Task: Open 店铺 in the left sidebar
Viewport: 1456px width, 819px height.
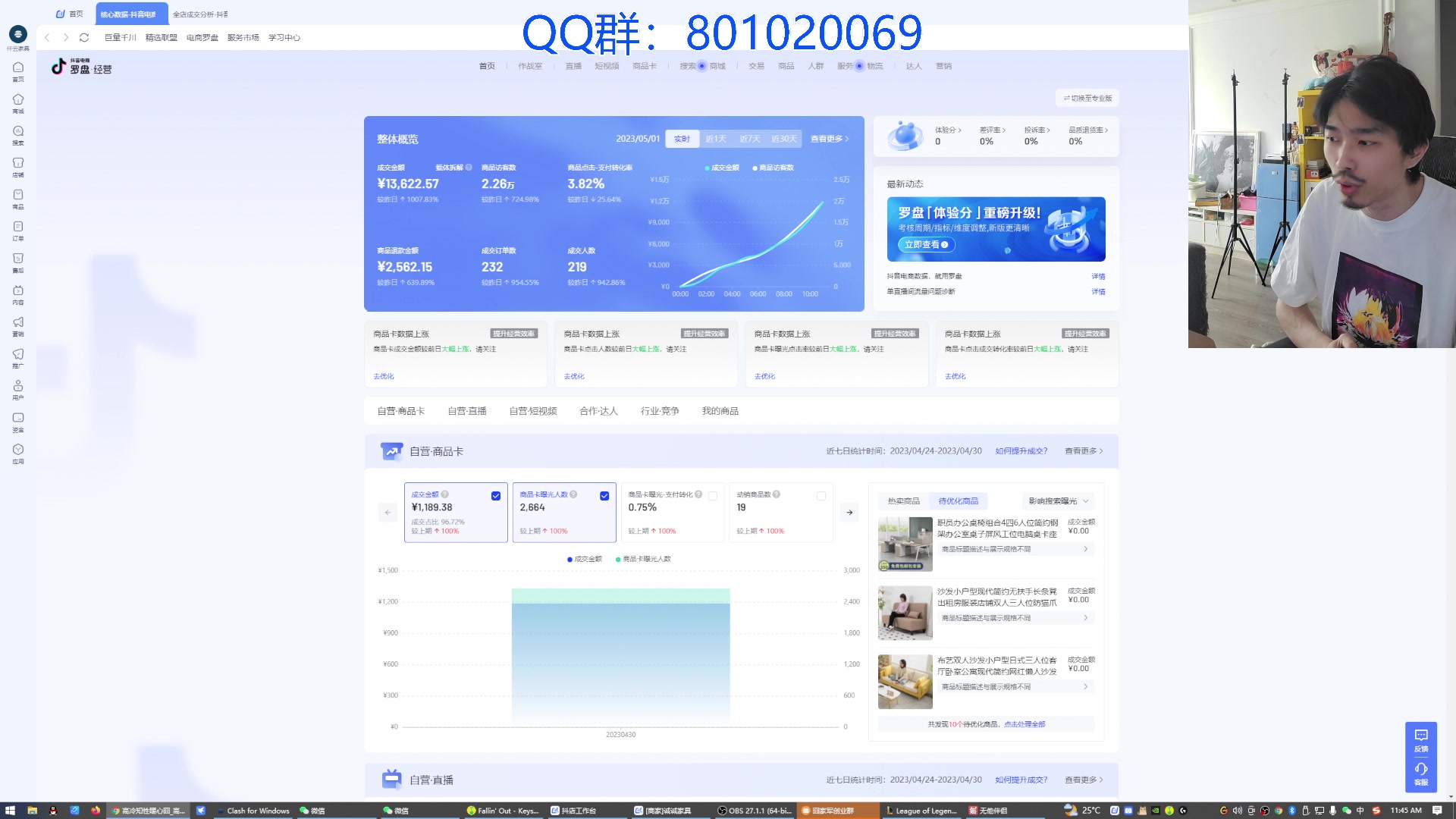Action: (x=18, y=168)
